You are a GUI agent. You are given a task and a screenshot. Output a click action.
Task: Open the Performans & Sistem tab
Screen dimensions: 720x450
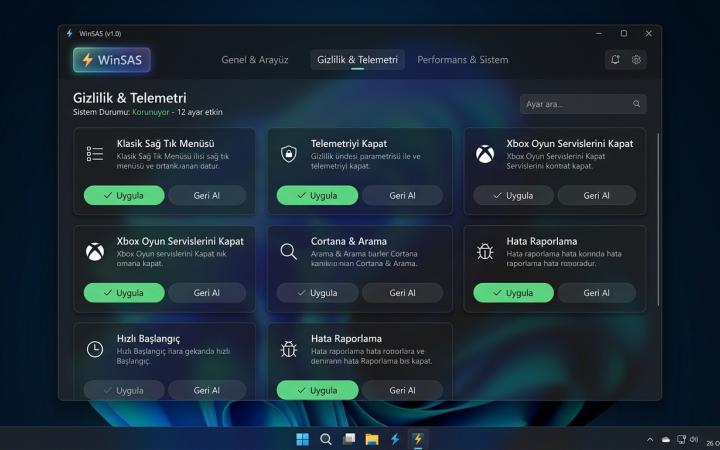click(462, 60)
